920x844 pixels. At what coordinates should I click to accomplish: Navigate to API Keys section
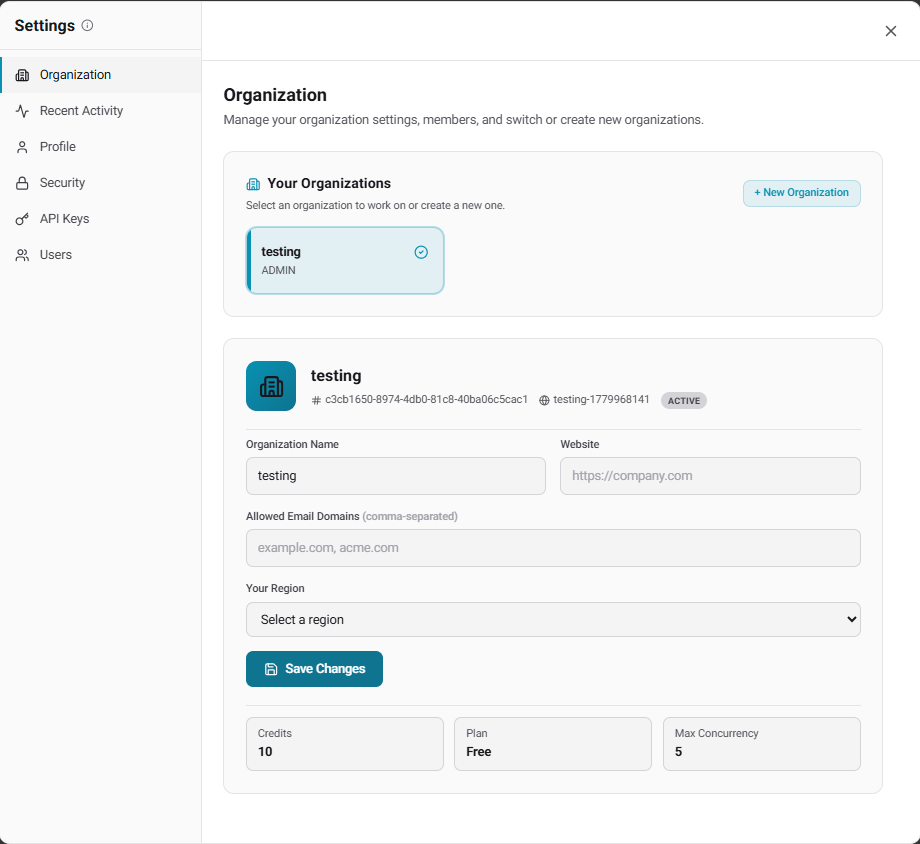click(x=101, y=219)
